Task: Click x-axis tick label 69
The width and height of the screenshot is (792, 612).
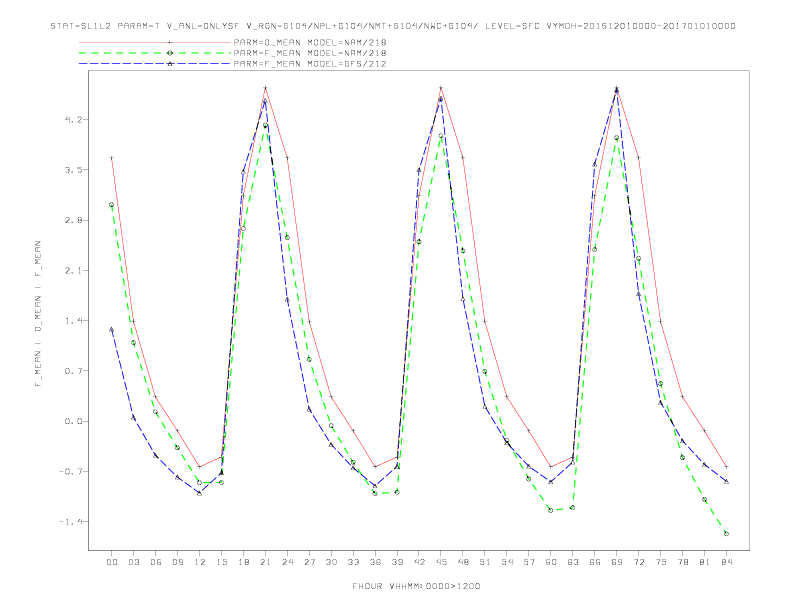Action: tap(617, 562)
